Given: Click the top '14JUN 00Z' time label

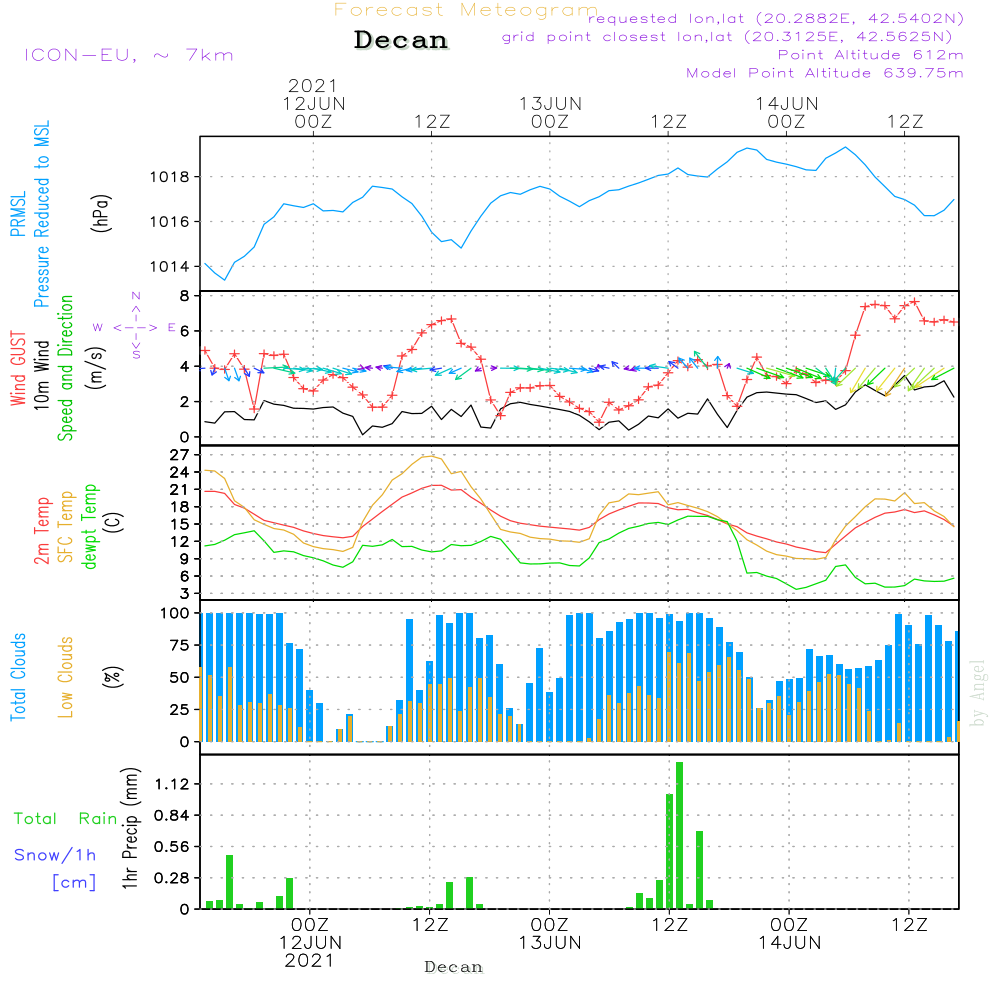Looking at the screenshot, I should tap(786, 112).
